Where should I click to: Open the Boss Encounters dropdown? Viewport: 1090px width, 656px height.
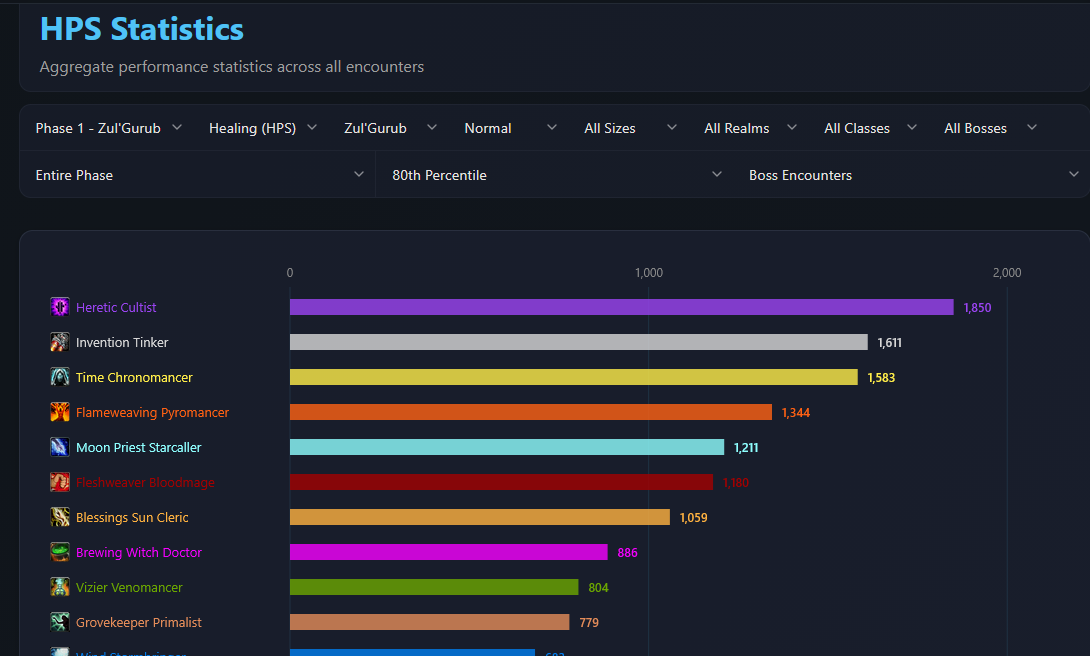pos(913,175)
